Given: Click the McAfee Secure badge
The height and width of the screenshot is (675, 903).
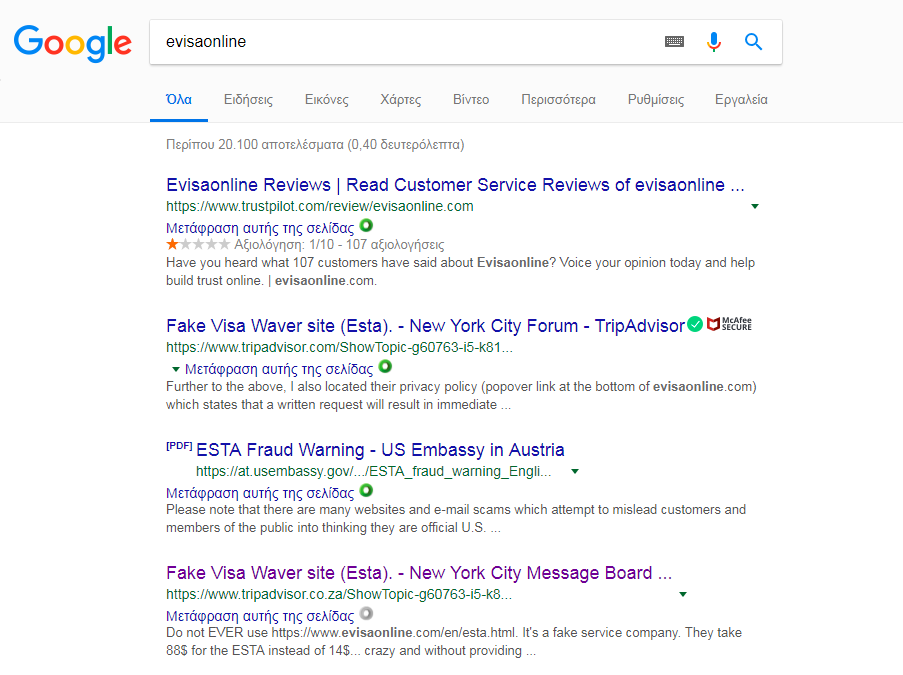Looking at the screenshot, I should coord(729,324).
